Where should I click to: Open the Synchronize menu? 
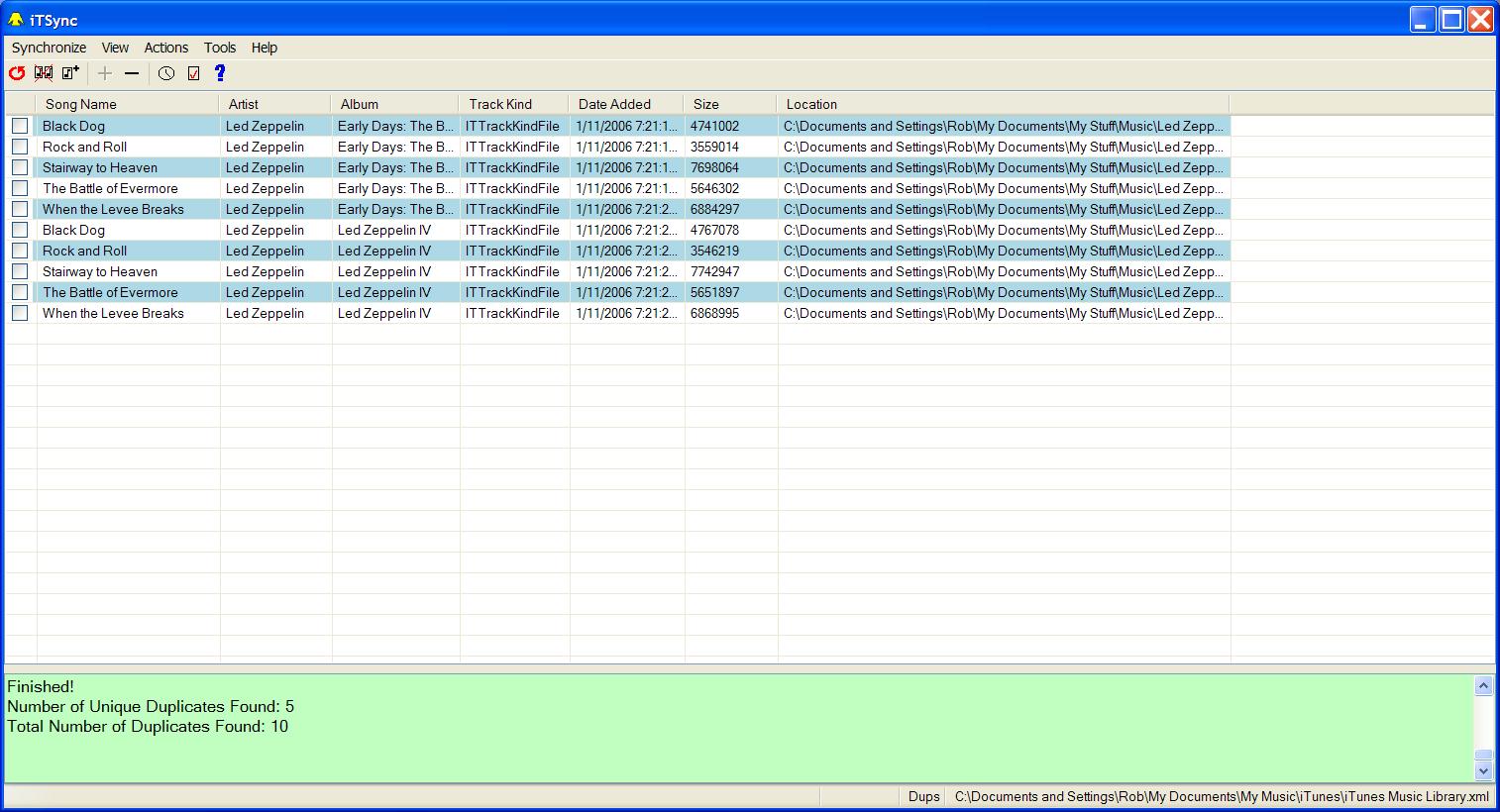[x=50, y=48]
